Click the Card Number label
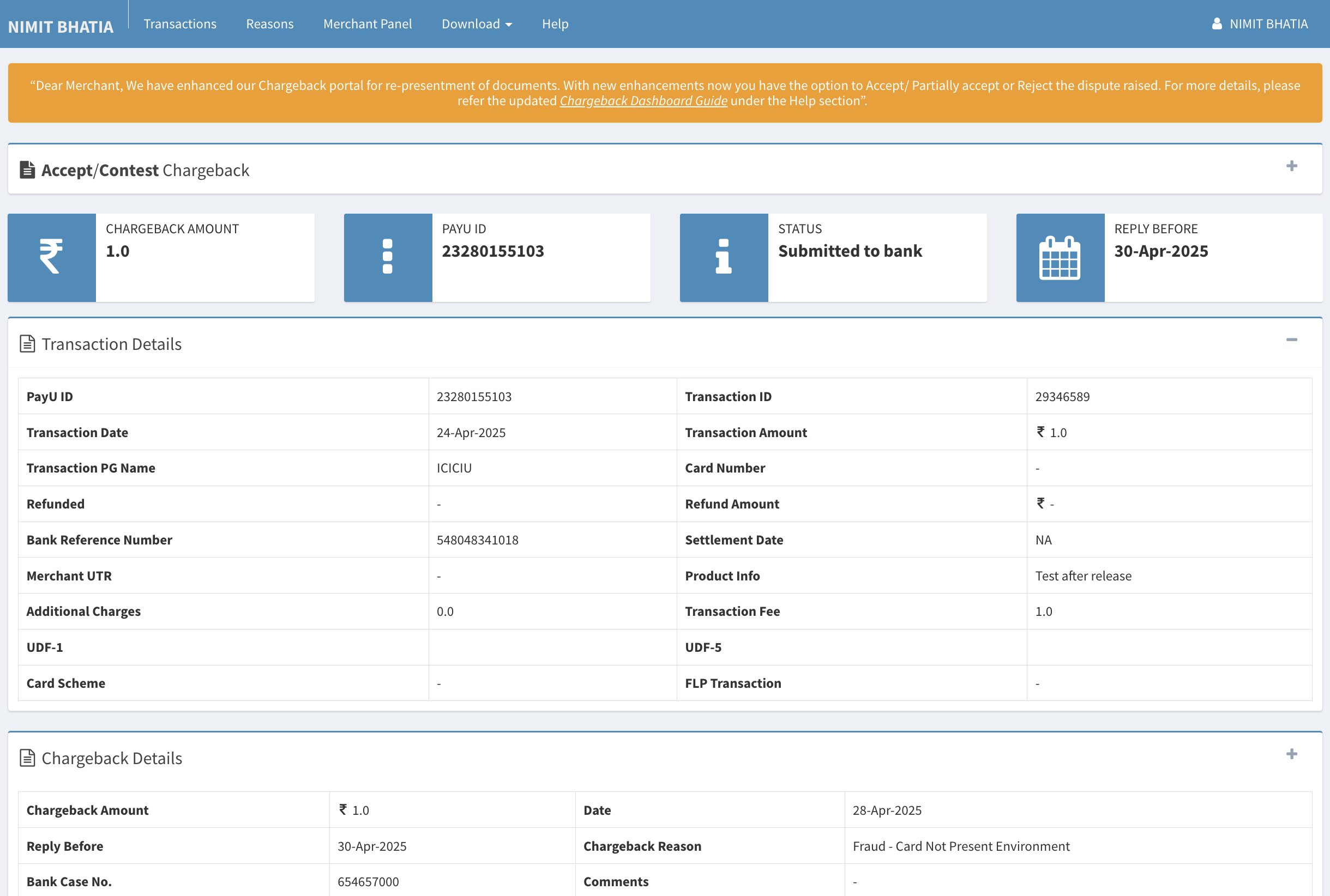The width and height of the screenshot is (1330, 896). (725, 468)
